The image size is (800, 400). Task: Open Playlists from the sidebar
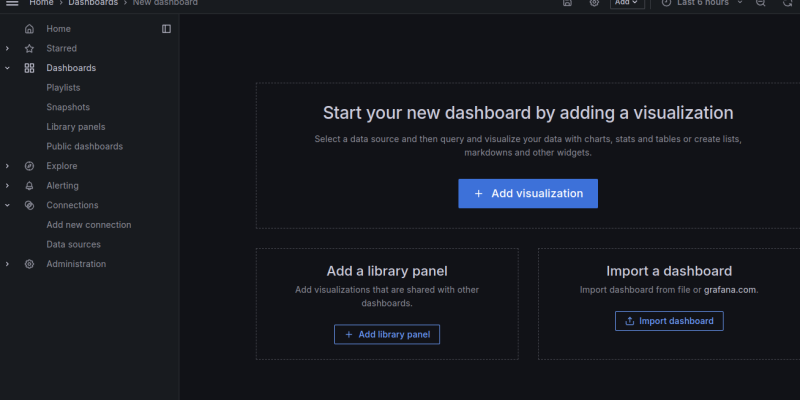(63, 88)
